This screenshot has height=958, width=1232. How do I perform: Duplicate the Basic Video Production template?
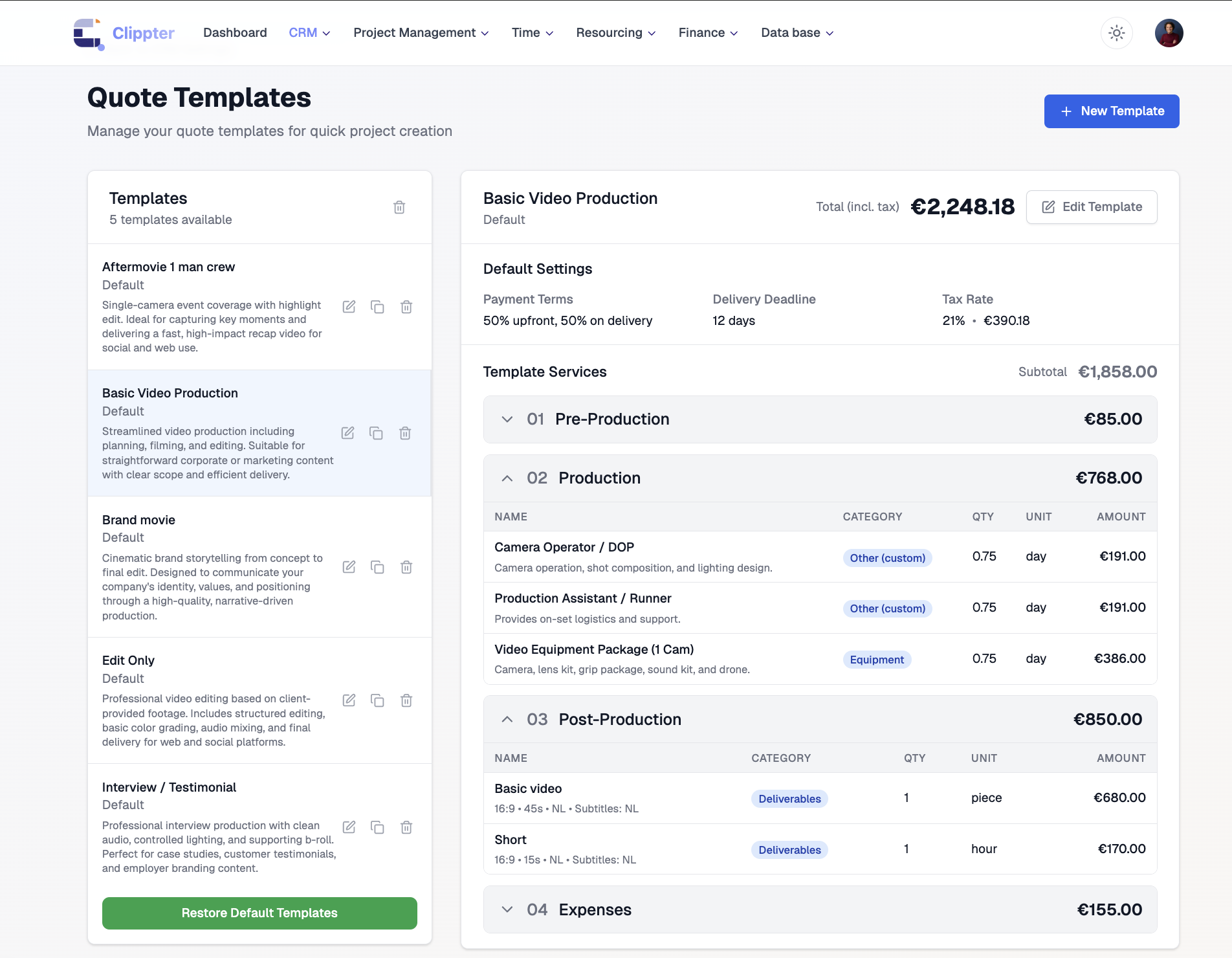click(x=376, y=433)
